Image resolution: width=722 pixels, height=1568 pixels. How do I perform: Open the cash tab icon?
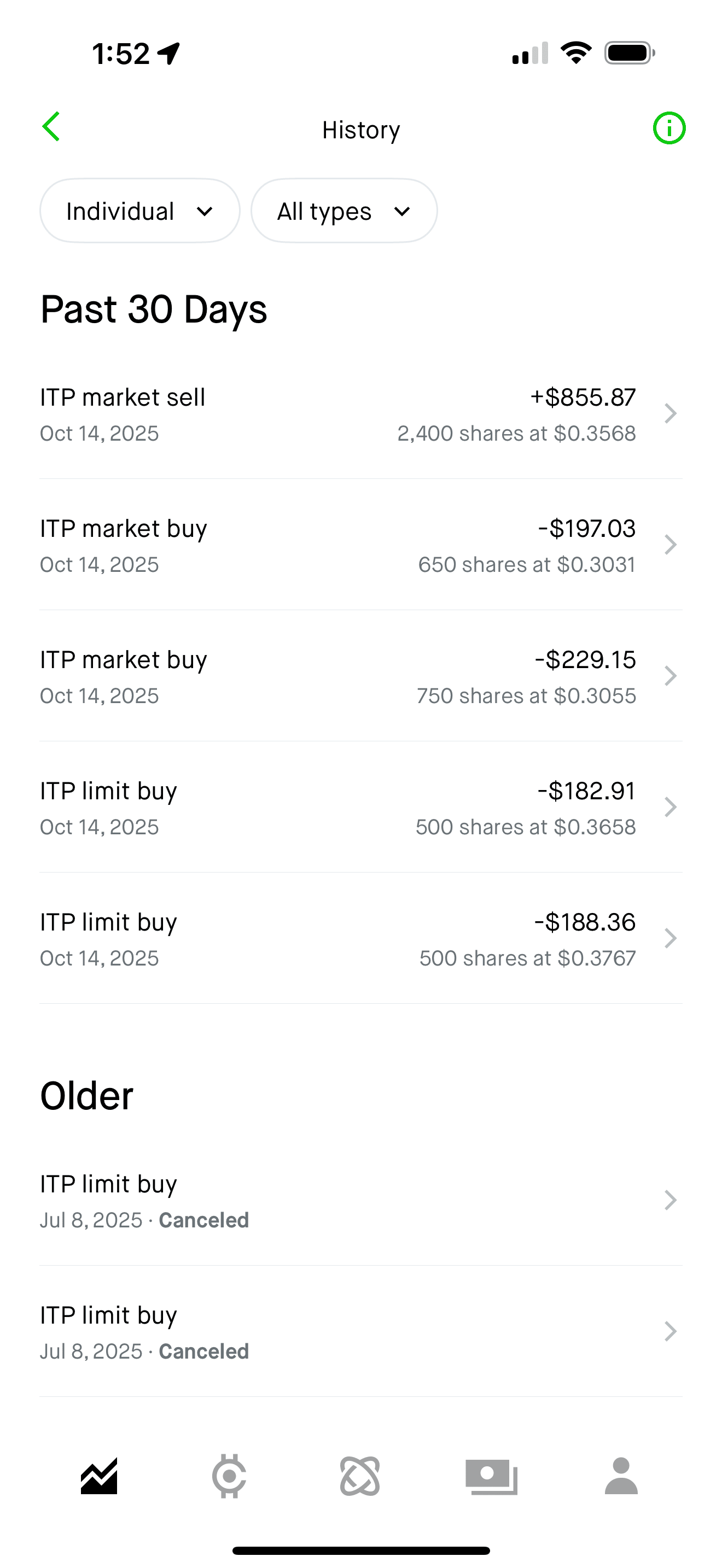pyautogui.click(x=491, y=1476)
